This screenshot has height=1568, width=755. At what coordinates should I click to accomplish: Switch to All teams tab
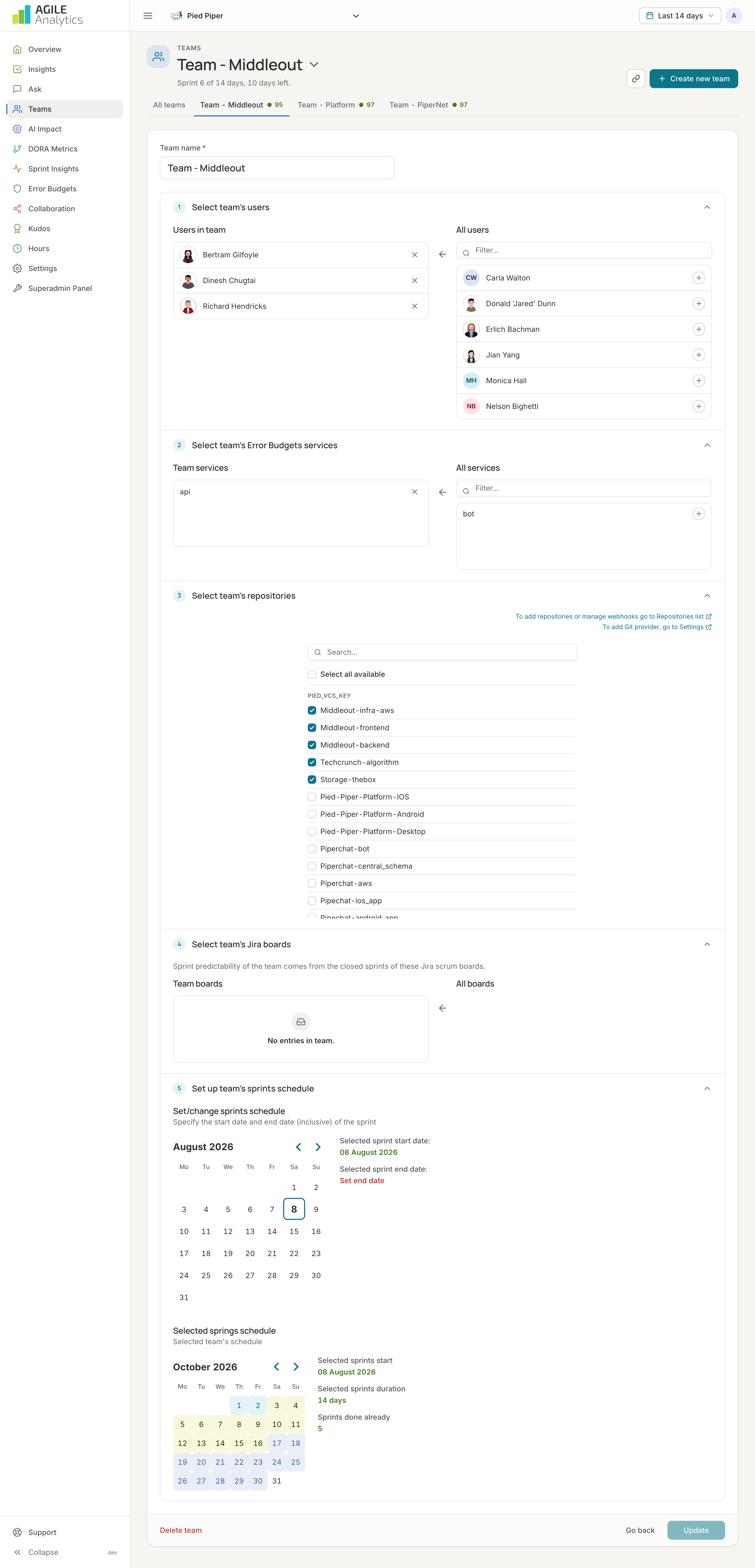point(169,105)
